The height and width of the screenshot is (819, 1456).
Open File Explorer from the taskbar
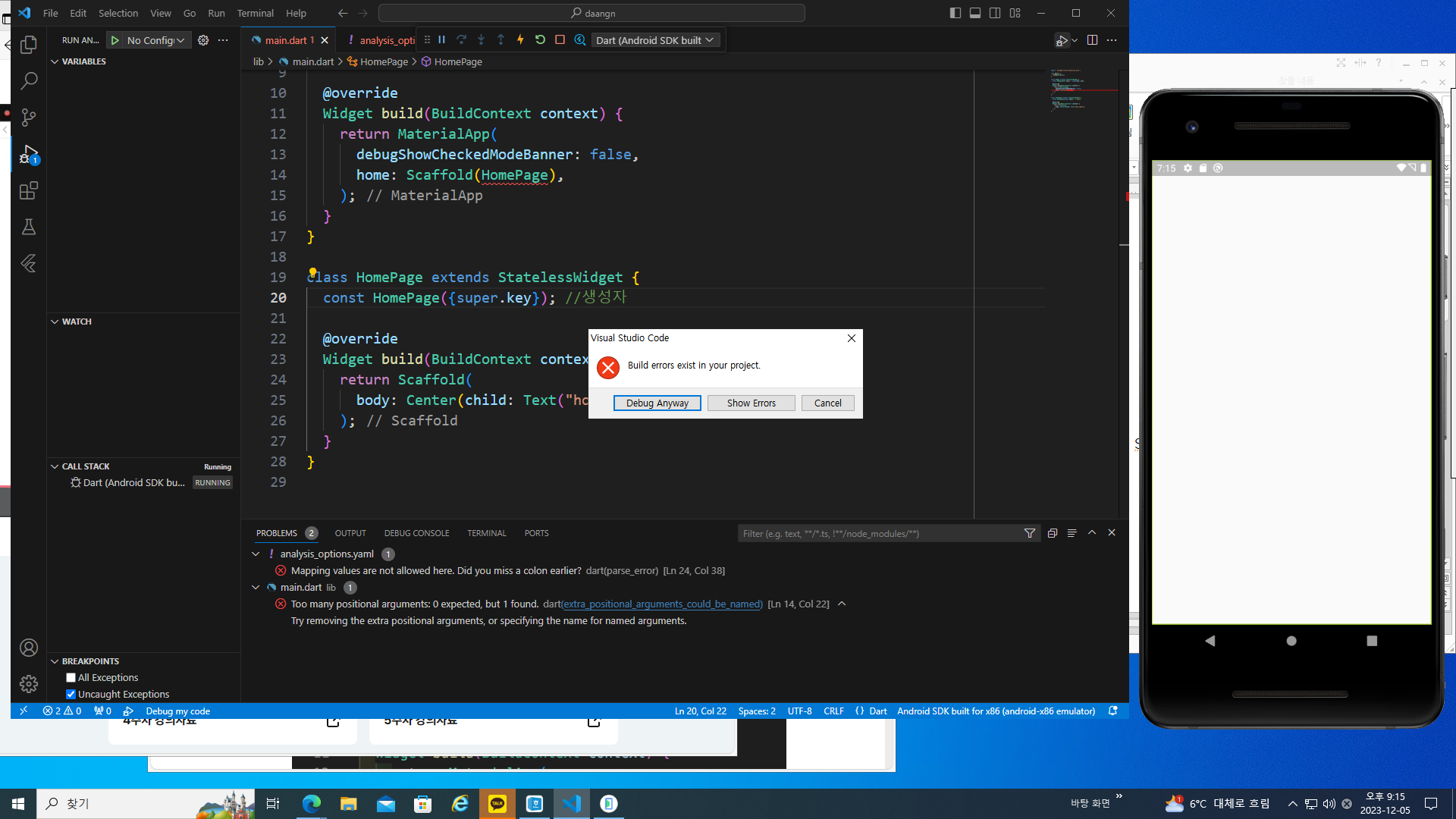click(x=348, y=804)
